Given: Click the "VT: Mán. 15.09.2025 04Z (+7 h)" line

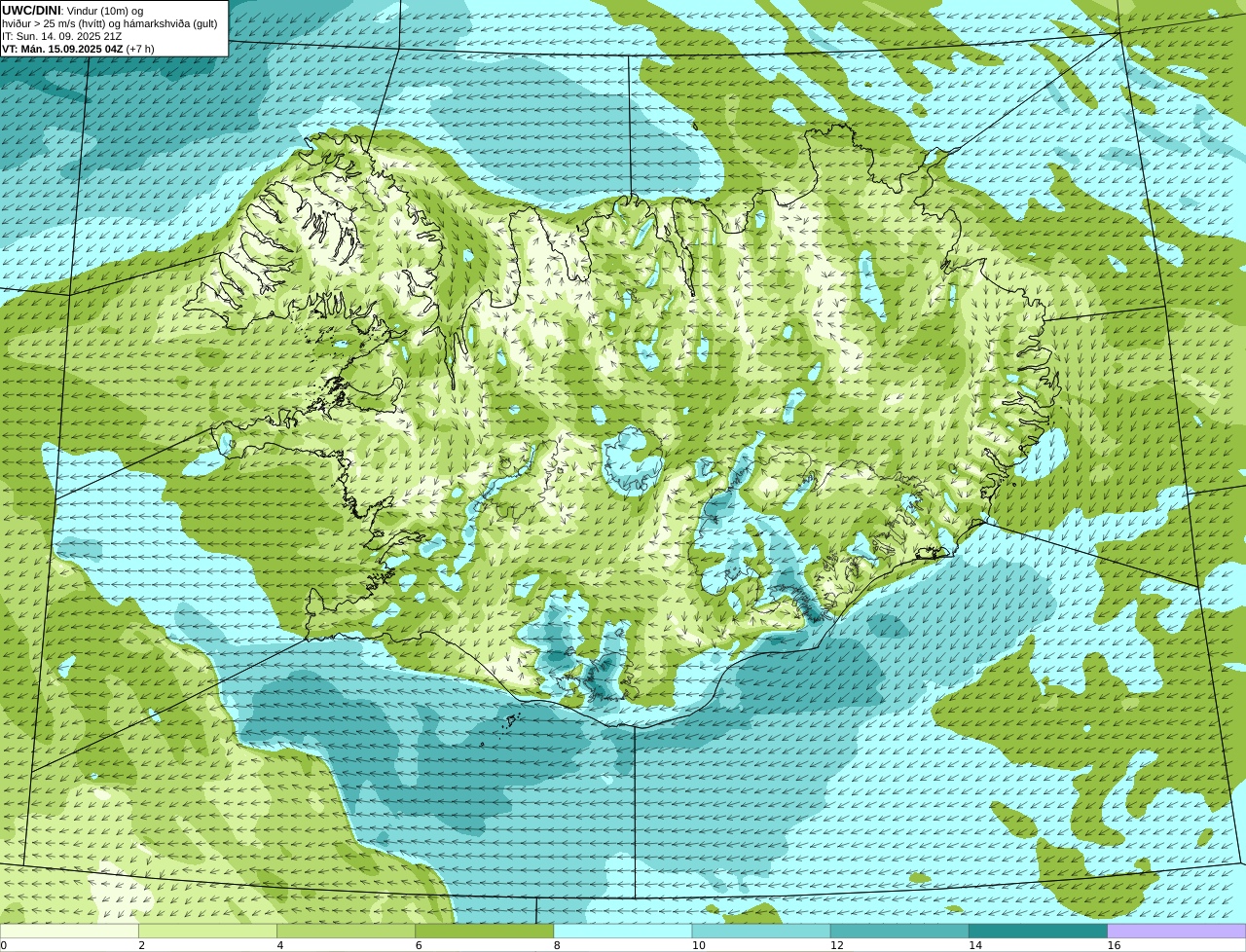Looking at the screenshot, I should click(78, 49).
